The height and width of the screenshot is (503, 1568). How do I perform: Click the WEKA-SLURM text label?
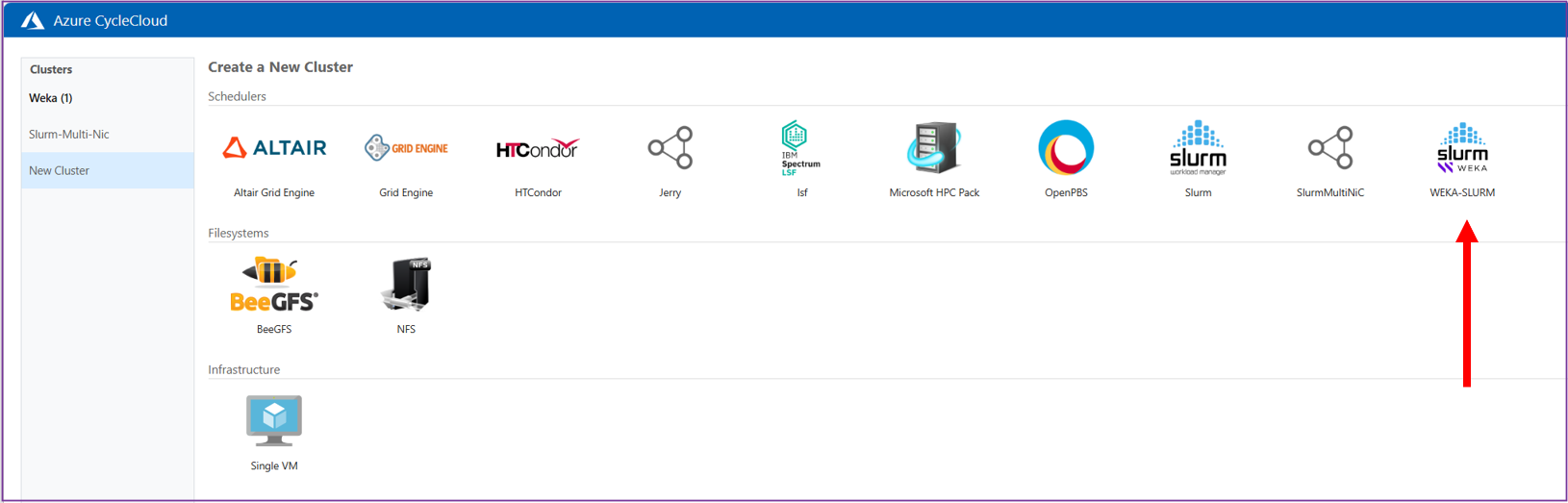(1462, 192)
